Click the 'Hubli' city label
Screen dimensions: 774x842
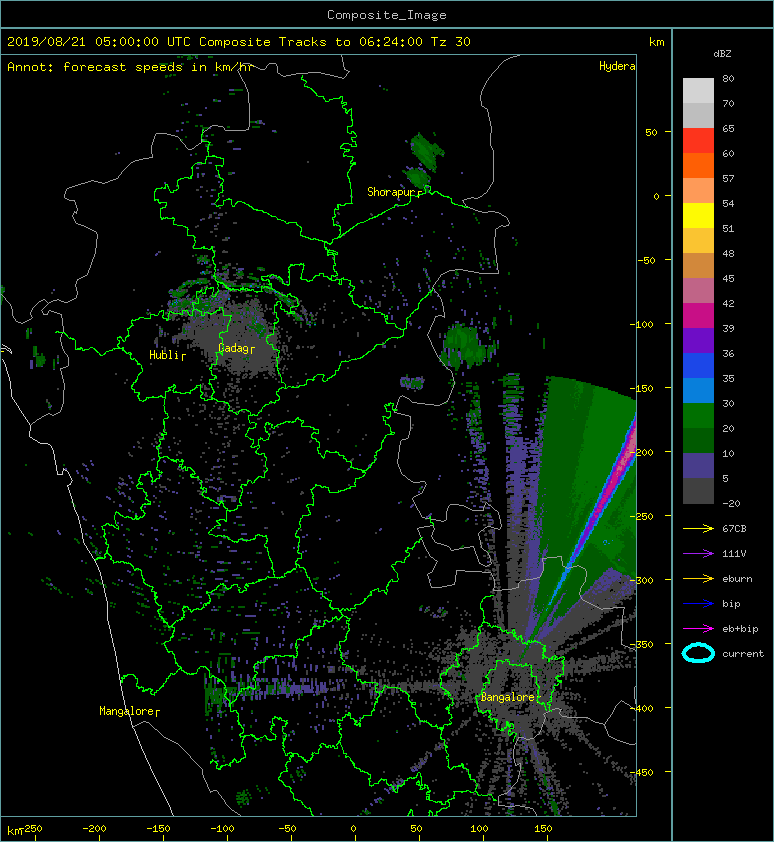pos(164,355)
